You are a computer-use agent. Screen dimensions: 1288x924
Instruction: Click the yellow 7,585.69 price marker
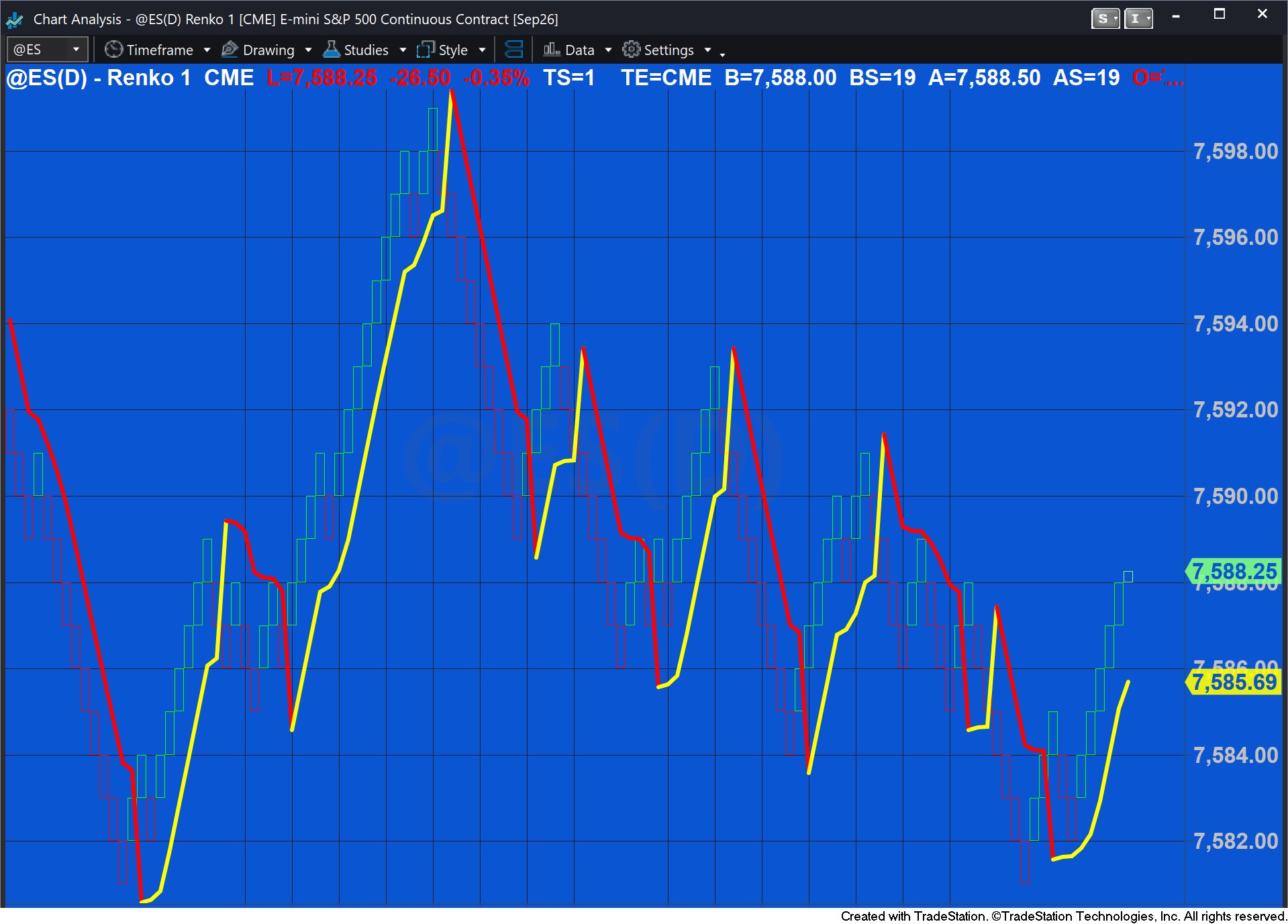(x=1233, y=682)
